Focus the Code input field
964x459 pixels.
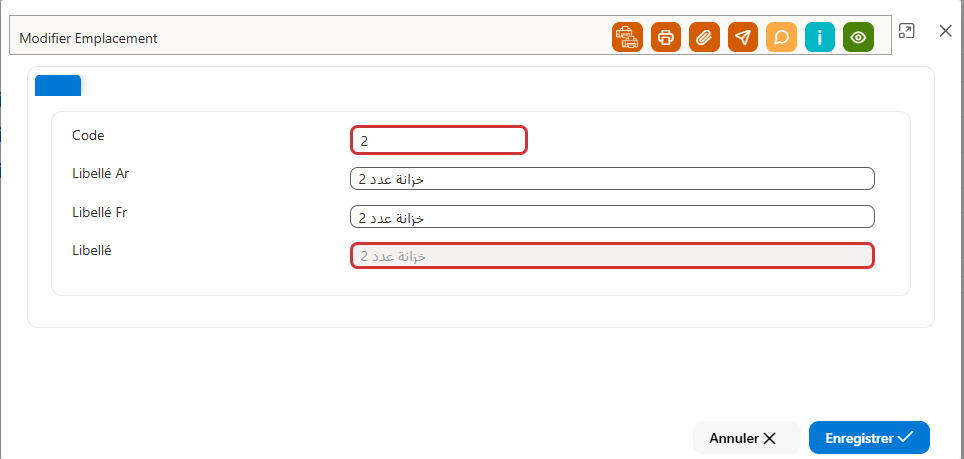pyautogui.click(x=439, y=140)
